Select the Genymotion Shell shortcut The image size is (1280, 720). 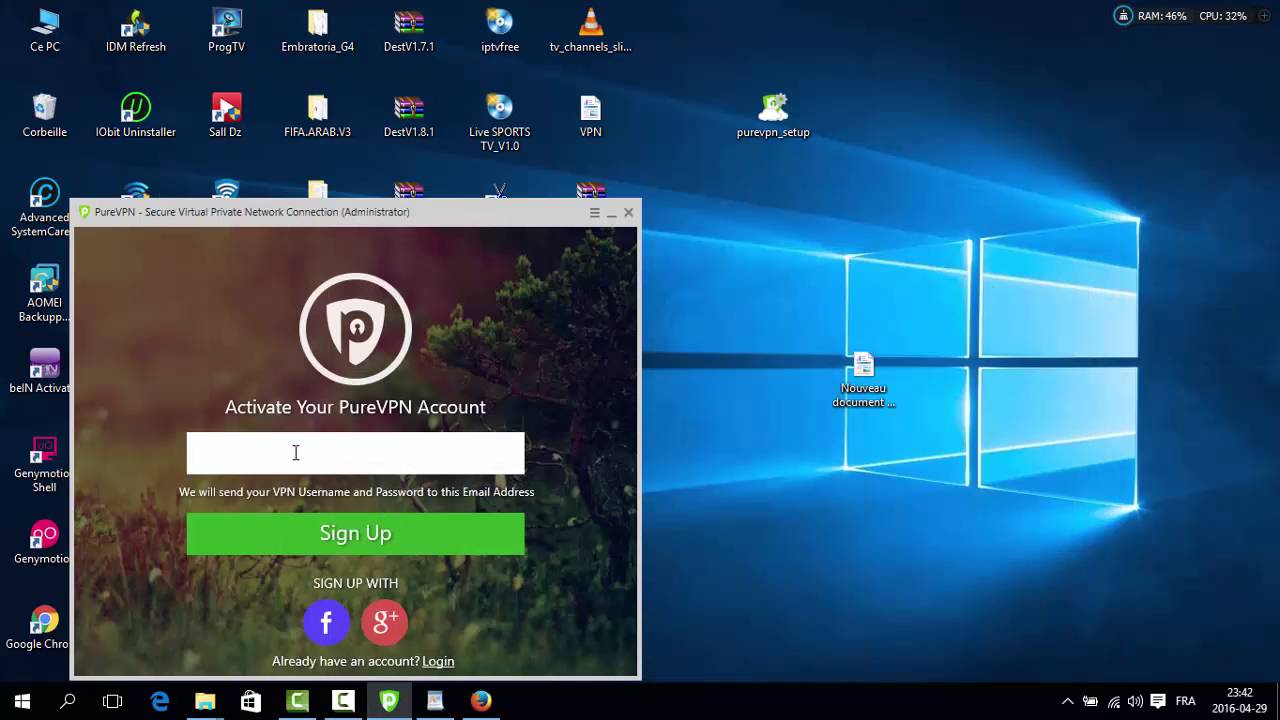(x=42, y=463)
